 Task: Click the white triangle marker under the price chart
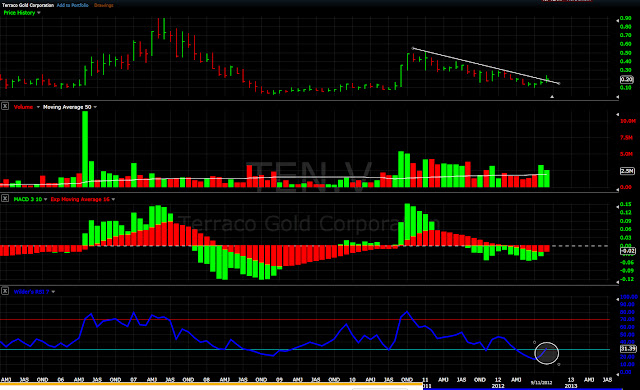552,97
